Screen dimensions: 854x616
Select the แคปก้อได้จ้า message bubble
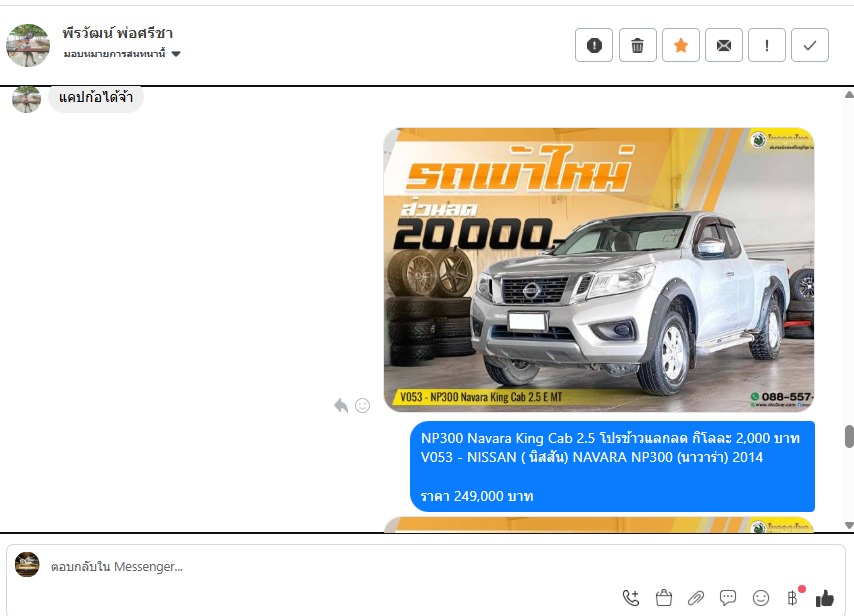[96, 98]
